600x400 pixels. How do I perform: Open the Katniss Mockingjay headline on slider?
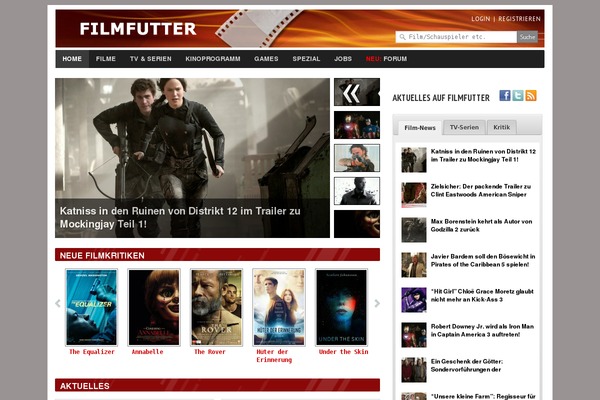coord(180,217)
